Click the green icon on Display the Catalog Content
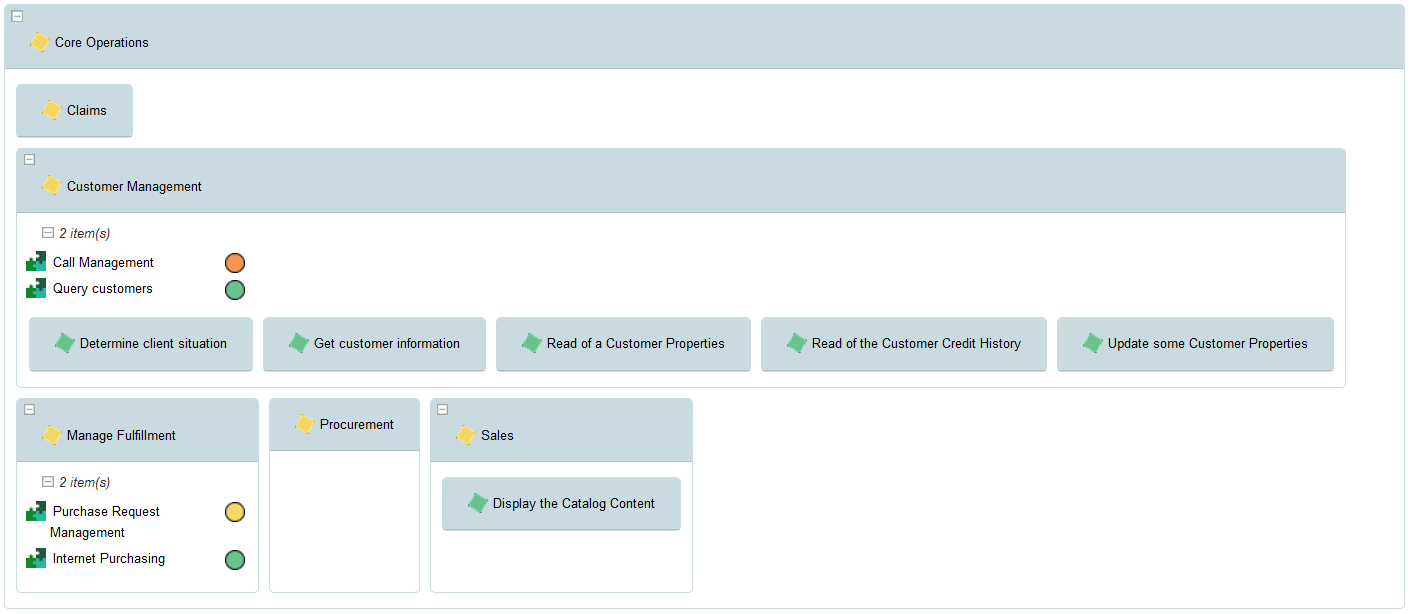This screenshot has width=1410, height=614. pos(478,503)
